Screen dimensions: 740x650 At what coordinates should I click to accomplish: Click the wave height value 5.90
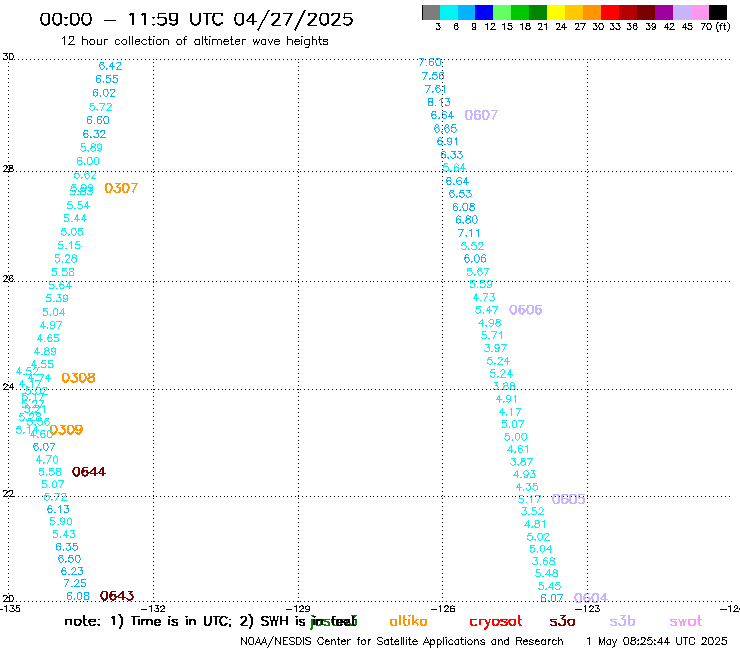tap(61, 522)
